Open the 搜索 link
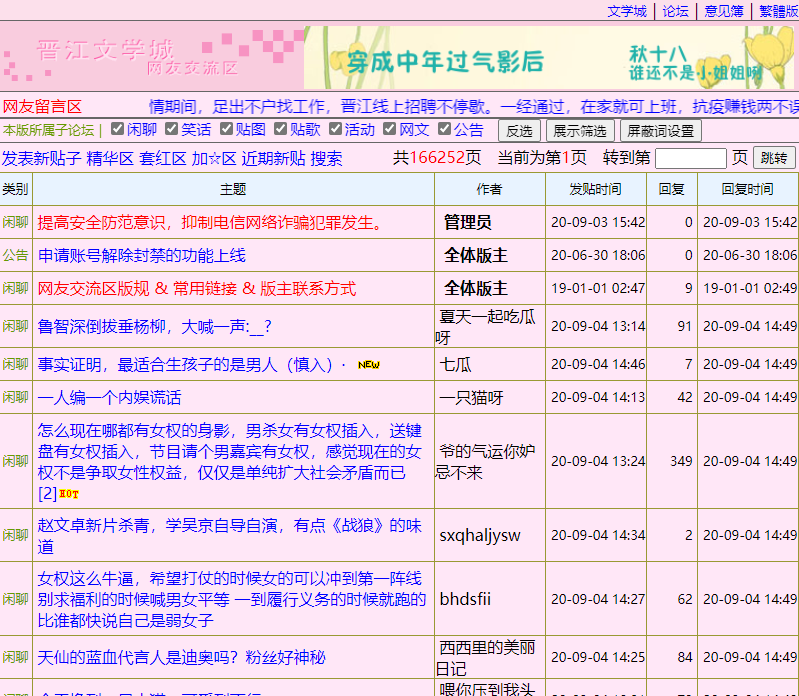Screen dimensions: 799x696 pos(326,158)
